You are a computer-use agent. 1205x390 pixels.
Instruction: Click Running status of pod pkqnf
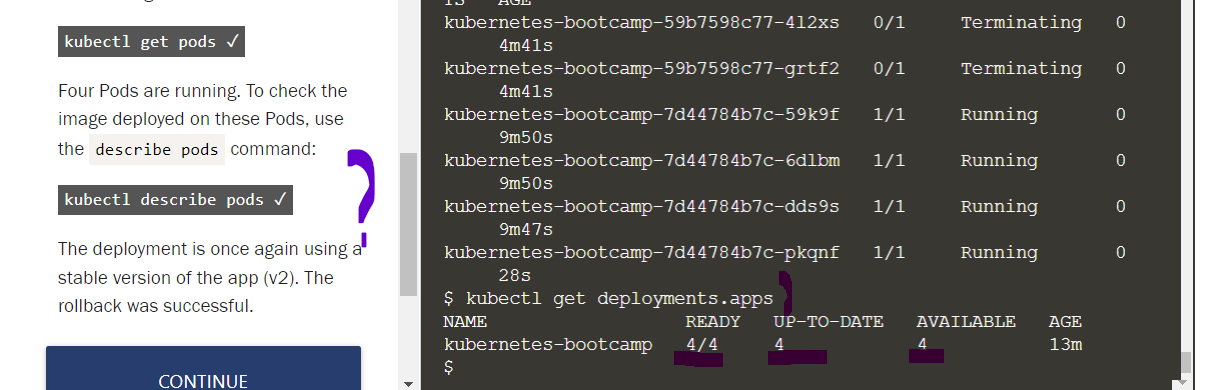(x=999, y=252)
